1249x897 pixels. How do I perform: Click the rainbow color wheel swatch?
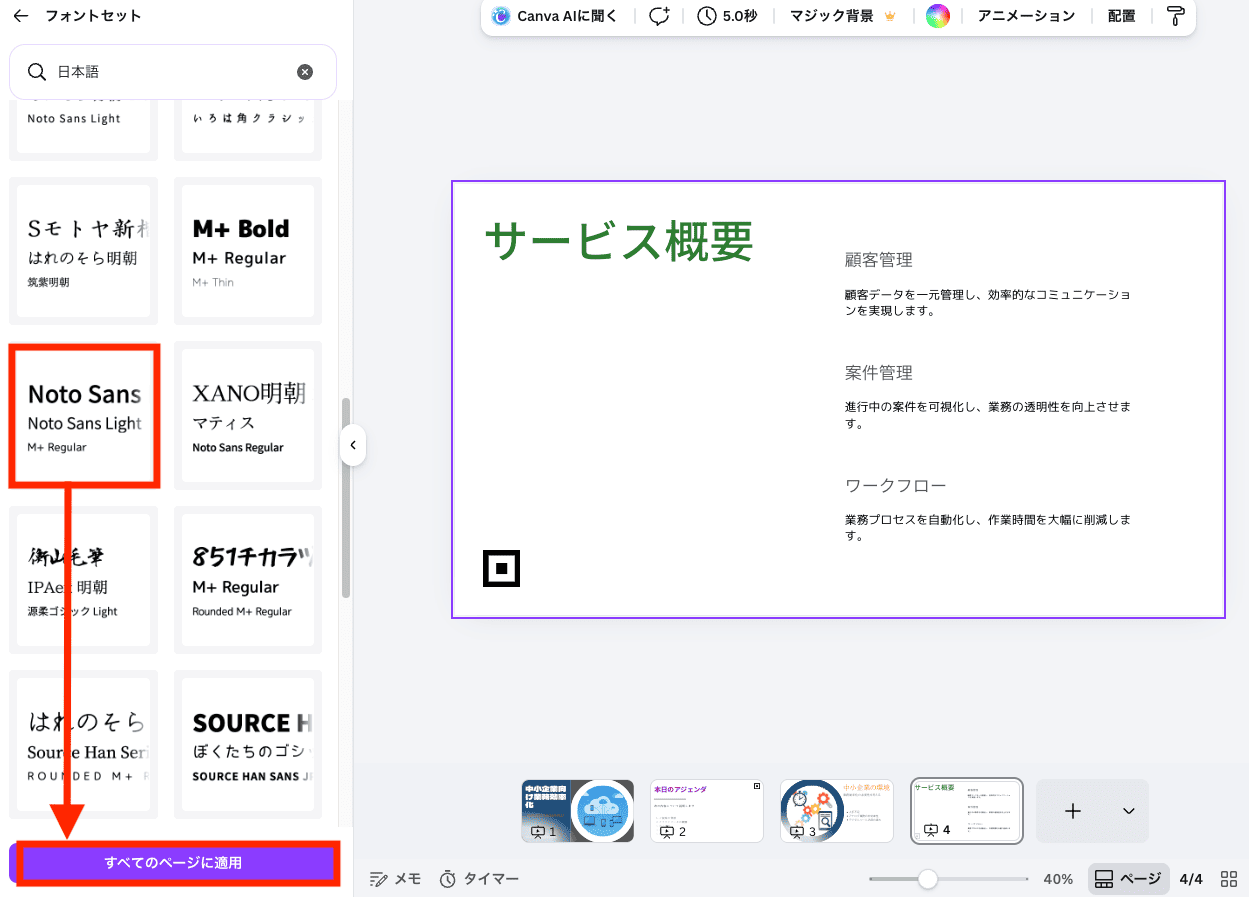point(937,16)
